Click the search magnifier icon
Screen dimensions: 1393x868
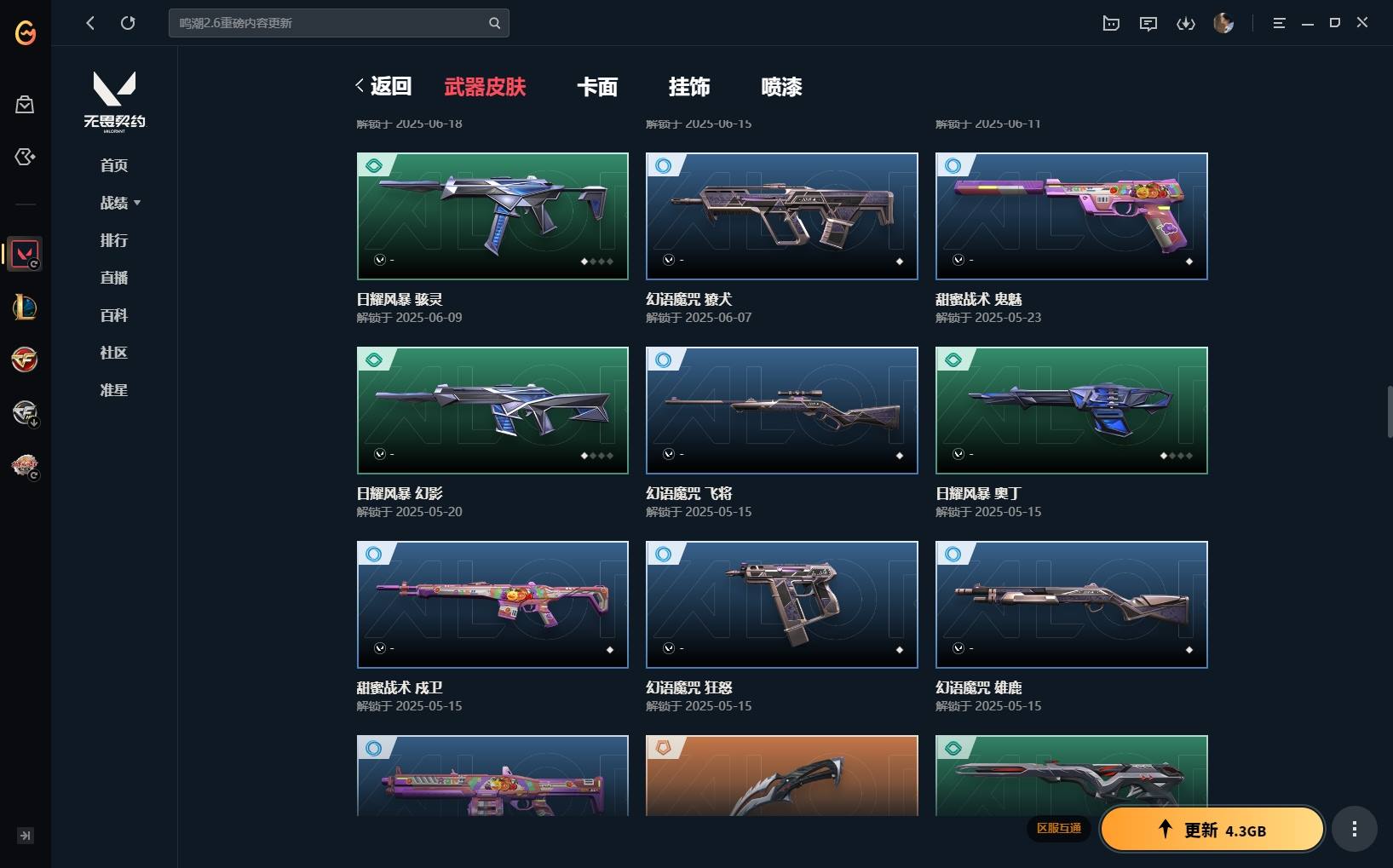(494, 23)
